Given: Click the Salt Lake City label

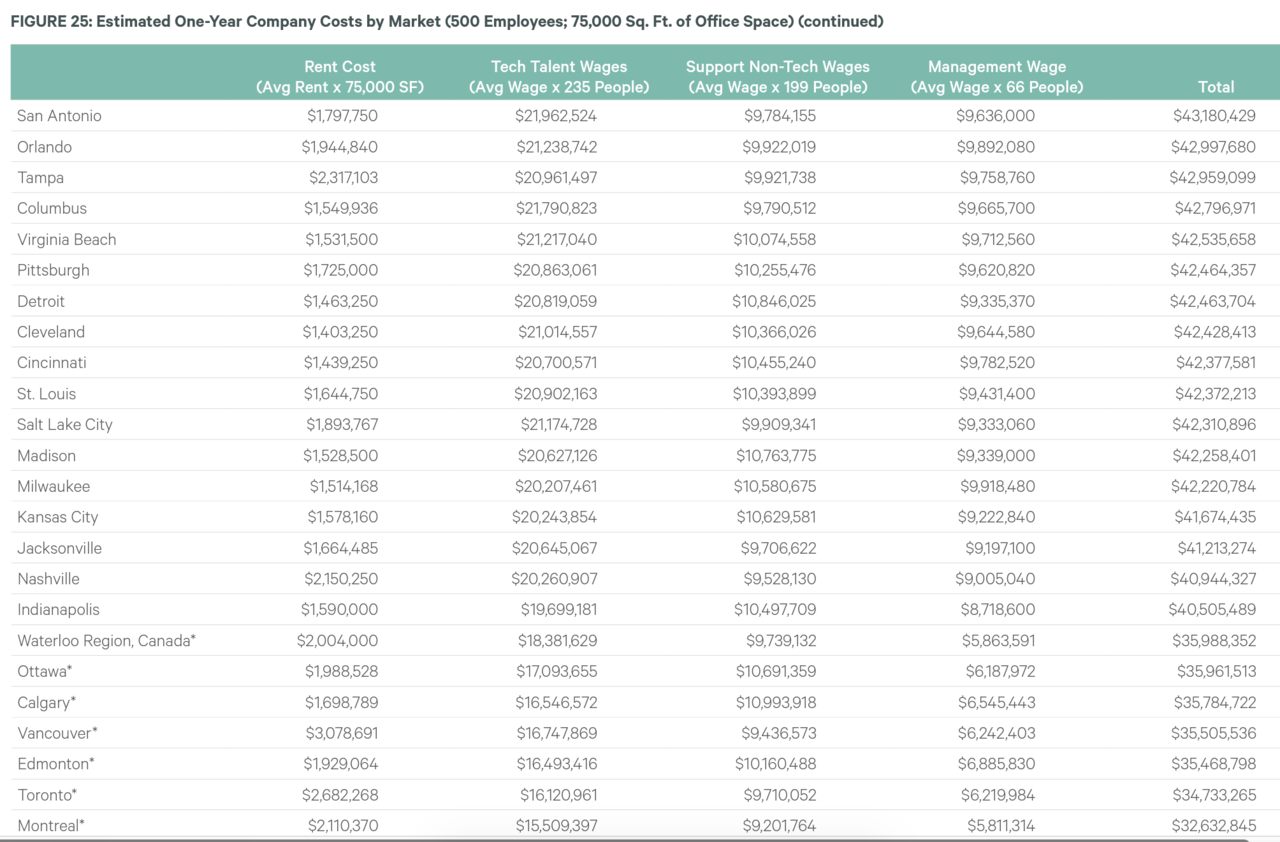Looking at the screenshot, I should 65,425.
